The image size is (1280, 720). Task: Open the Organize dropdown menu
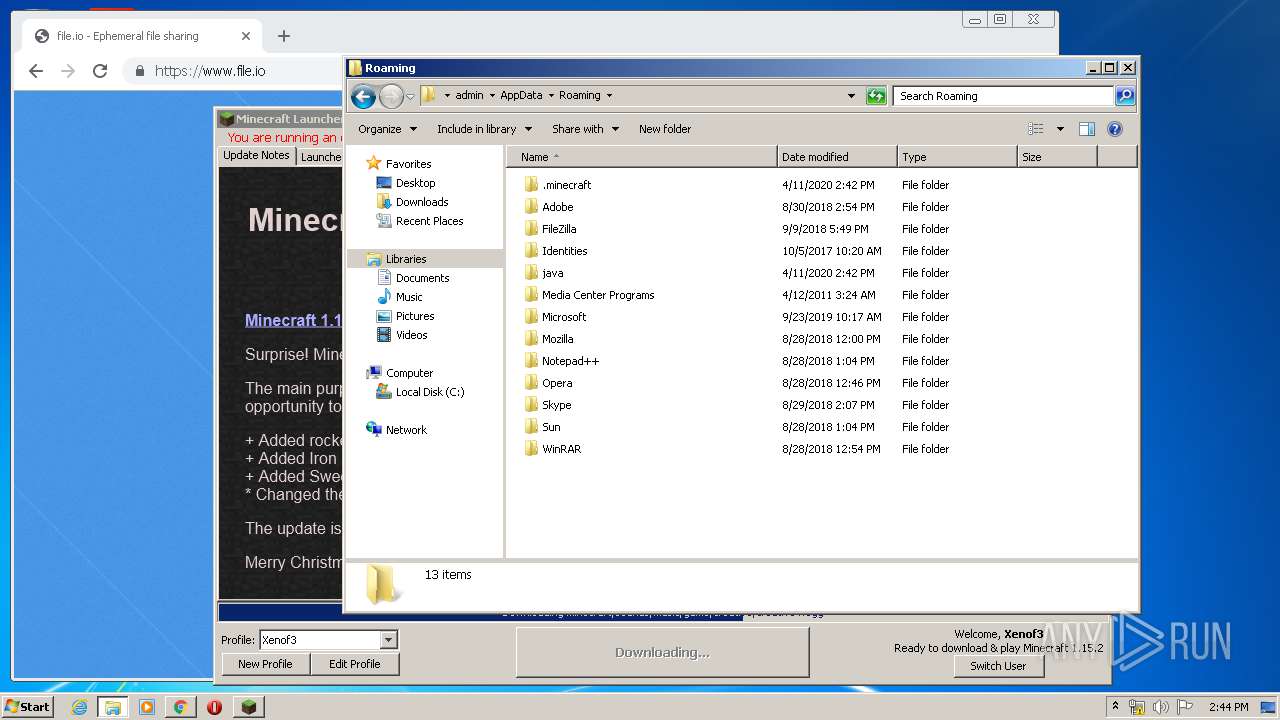[x=386, y=129]
